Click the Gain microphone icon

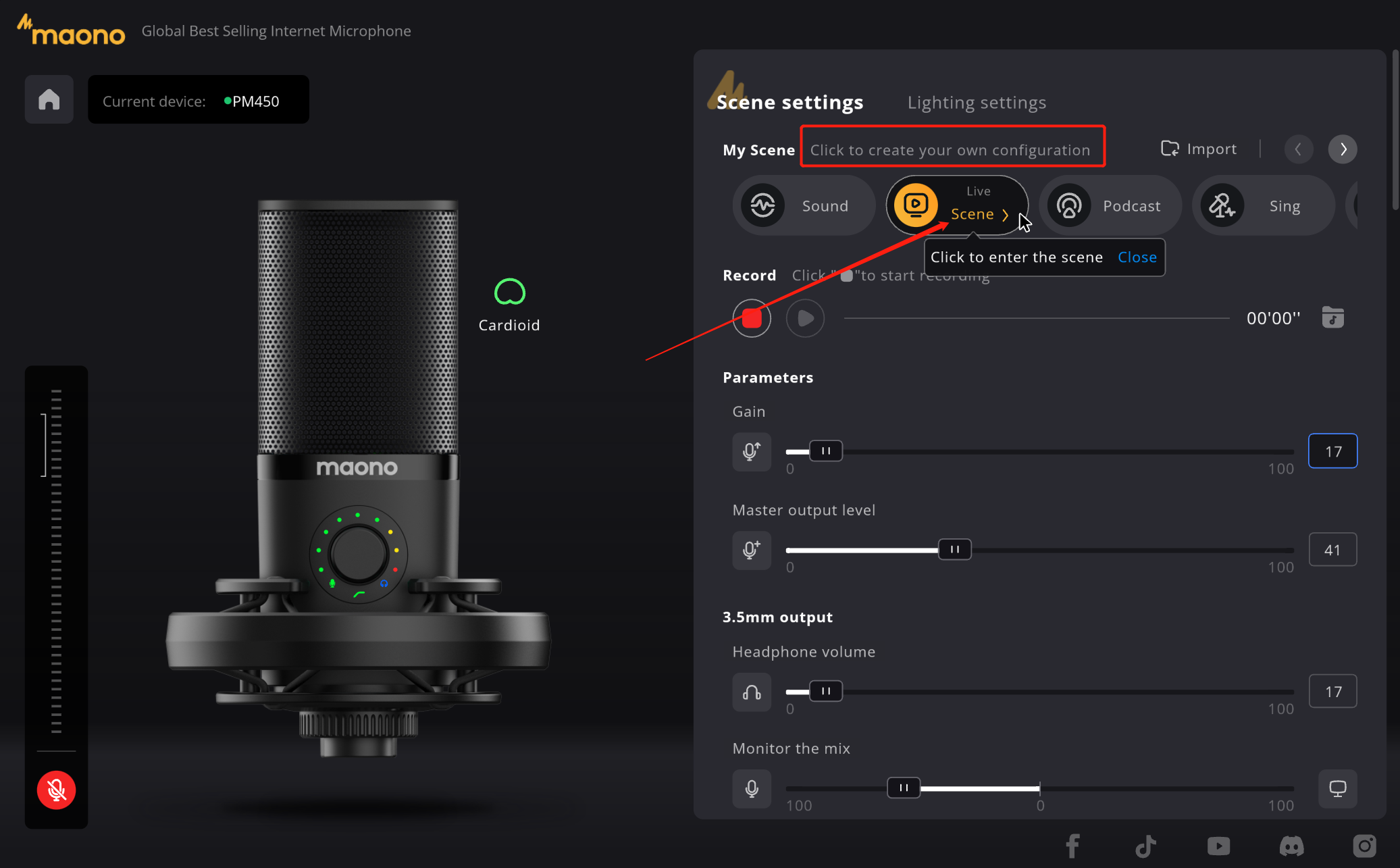pyautogui.click(x=752, y=451)
